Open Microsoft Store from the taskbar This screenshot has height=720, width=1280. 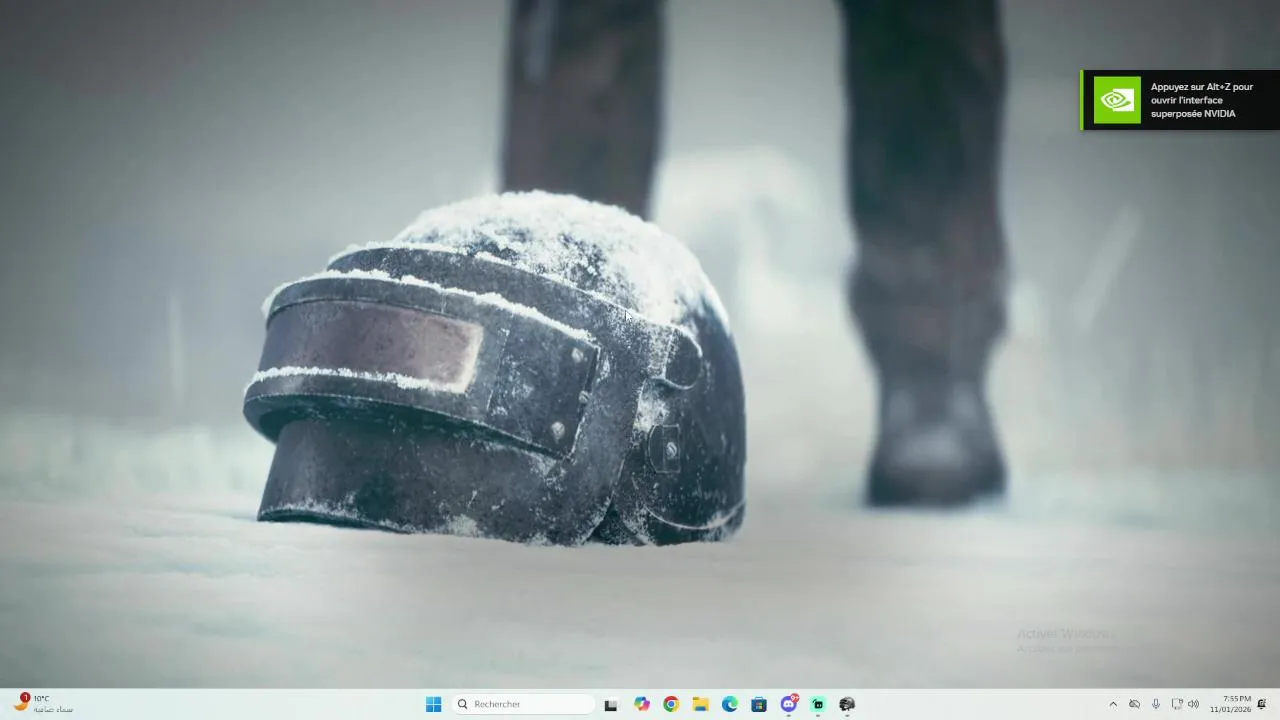tap(759, 704)
